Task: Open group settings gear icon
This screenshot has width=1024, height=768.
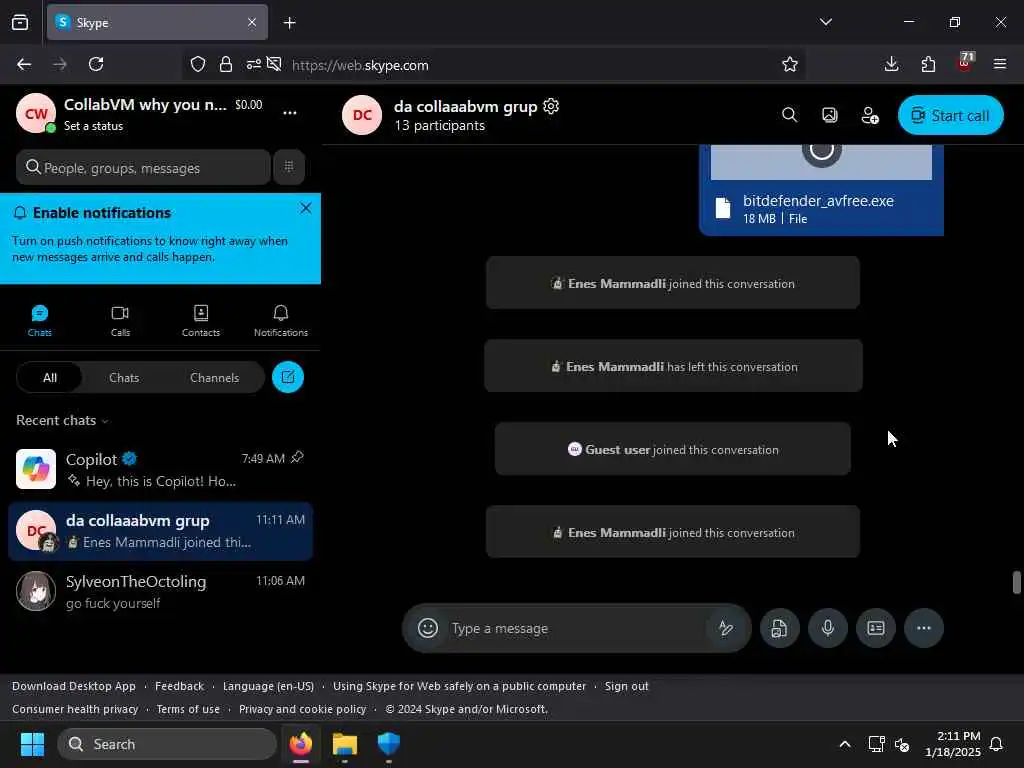Action: 551,106
